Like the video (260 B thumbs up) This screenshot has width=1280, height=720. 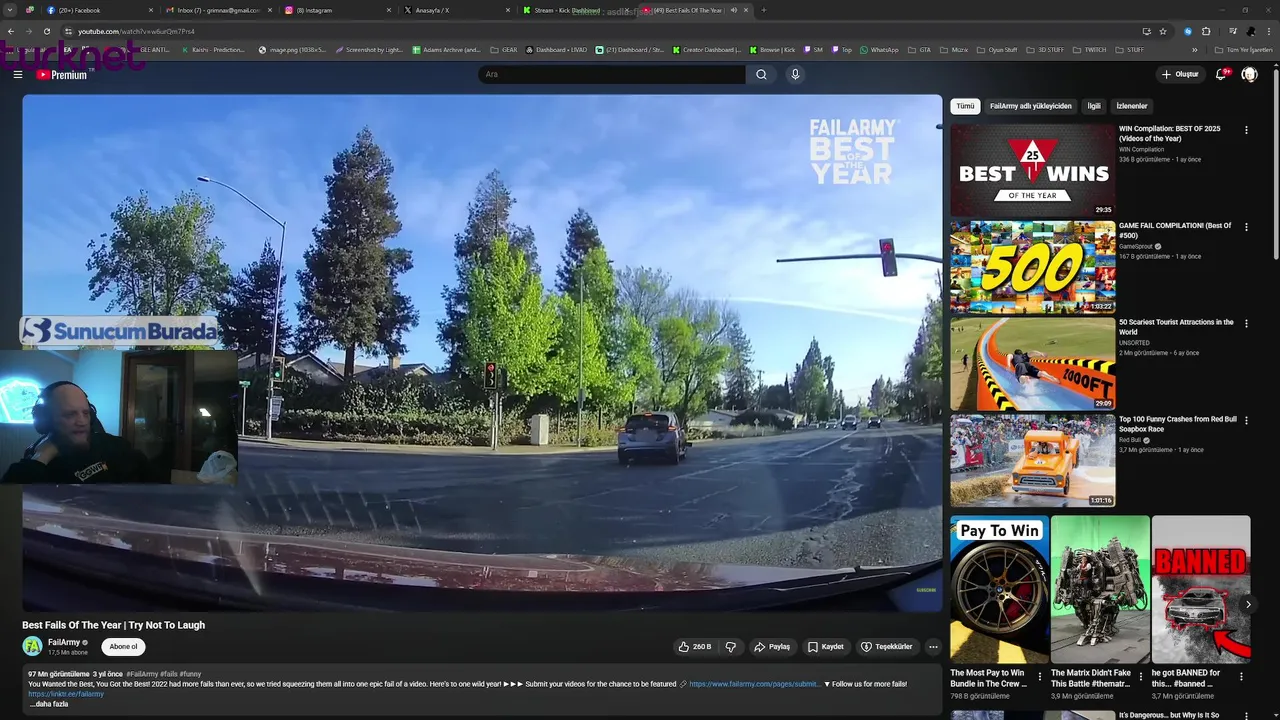tap(695, 647)
